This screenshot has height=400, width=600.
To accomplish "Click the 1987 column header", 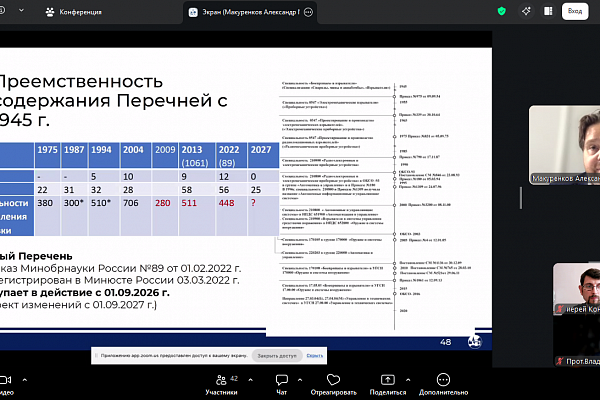I will pyautogui.click(x=74, y=155).
